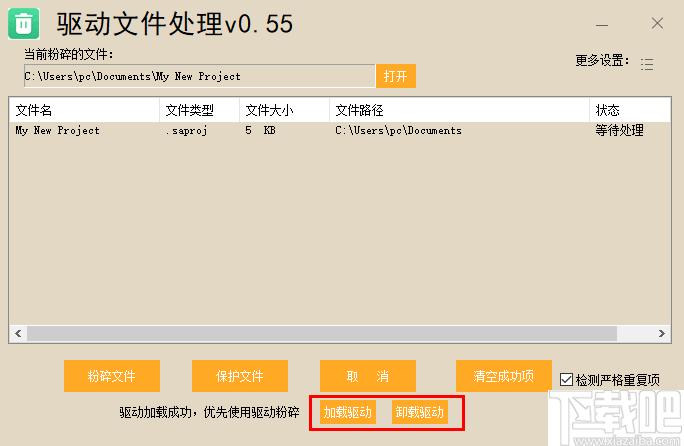Image resolution: width=684 pixels, height=446 pixels.
Task: Click the right arrow of horizontal scrollbar
Action: pos(662,333)
